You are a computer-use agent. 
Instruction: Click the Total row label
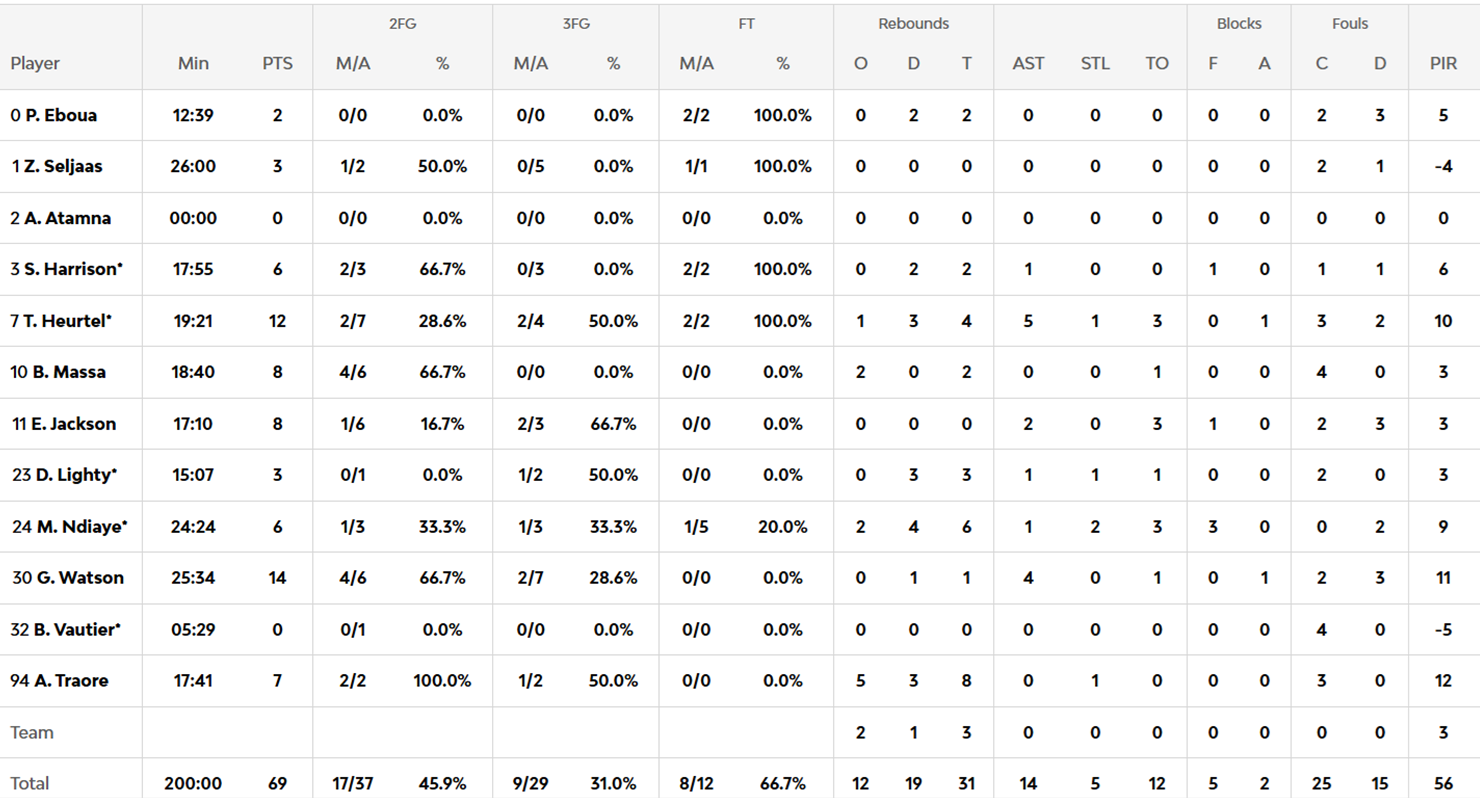coord(29,783)
